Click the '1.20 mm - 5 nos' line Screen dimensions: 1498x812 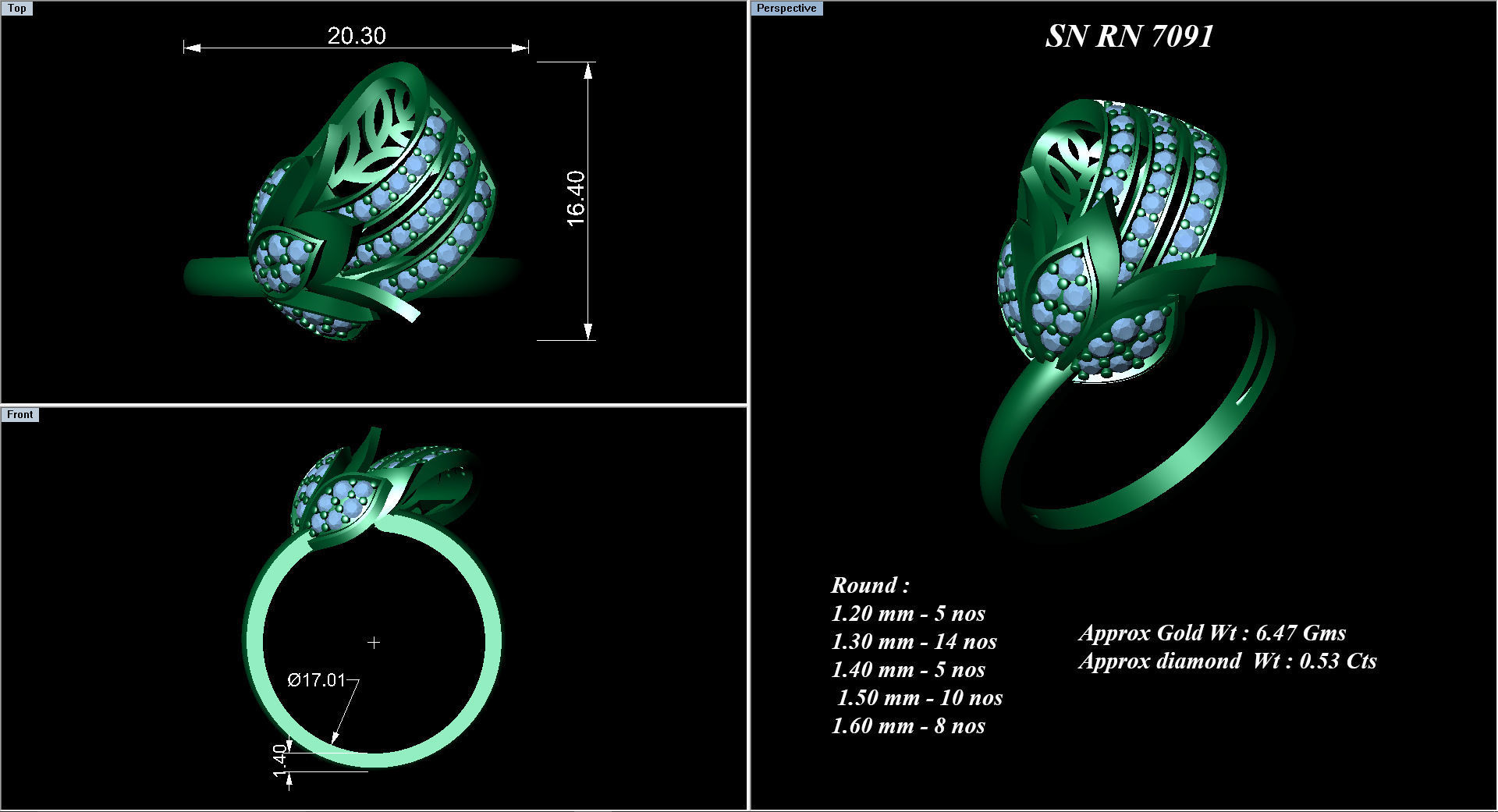908,613
